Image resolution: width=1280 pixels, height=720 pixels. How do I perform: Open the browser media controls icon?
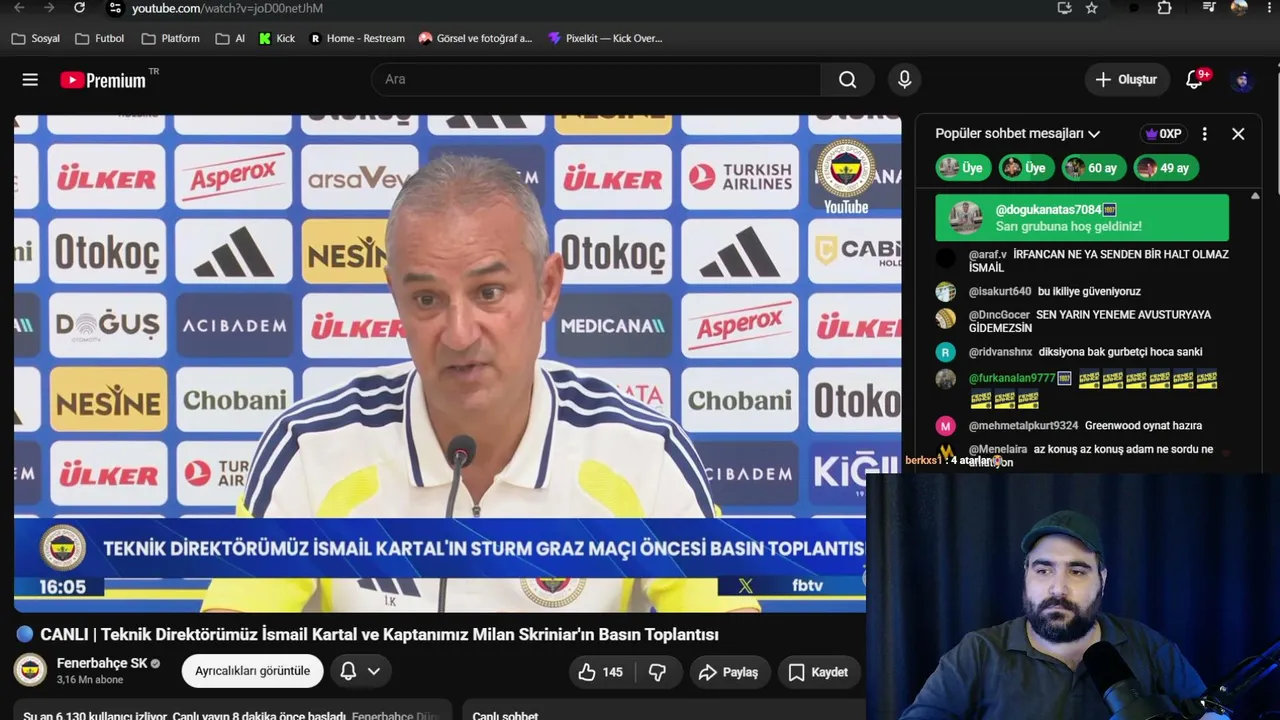coord(1209,8)
